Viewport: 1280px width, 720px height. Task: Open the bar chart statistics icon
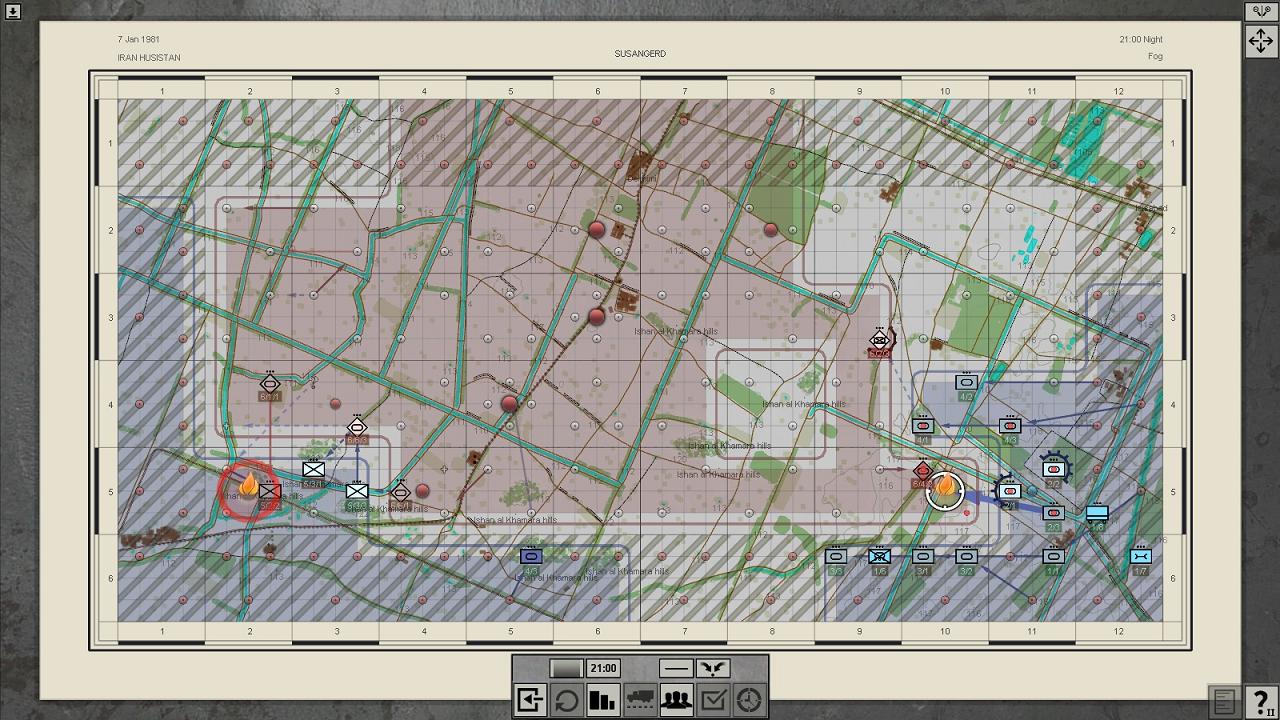click(x=603, y=700)
